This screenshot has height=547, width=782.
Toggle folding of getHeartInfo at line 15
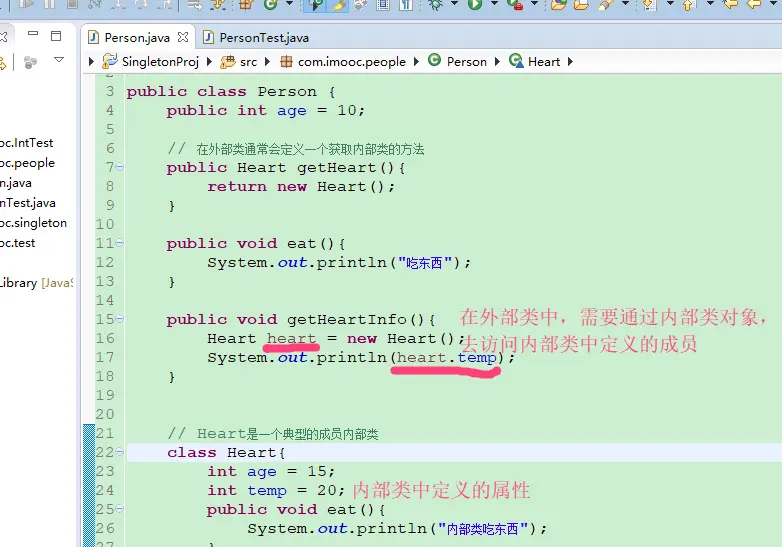coord(120,320)
